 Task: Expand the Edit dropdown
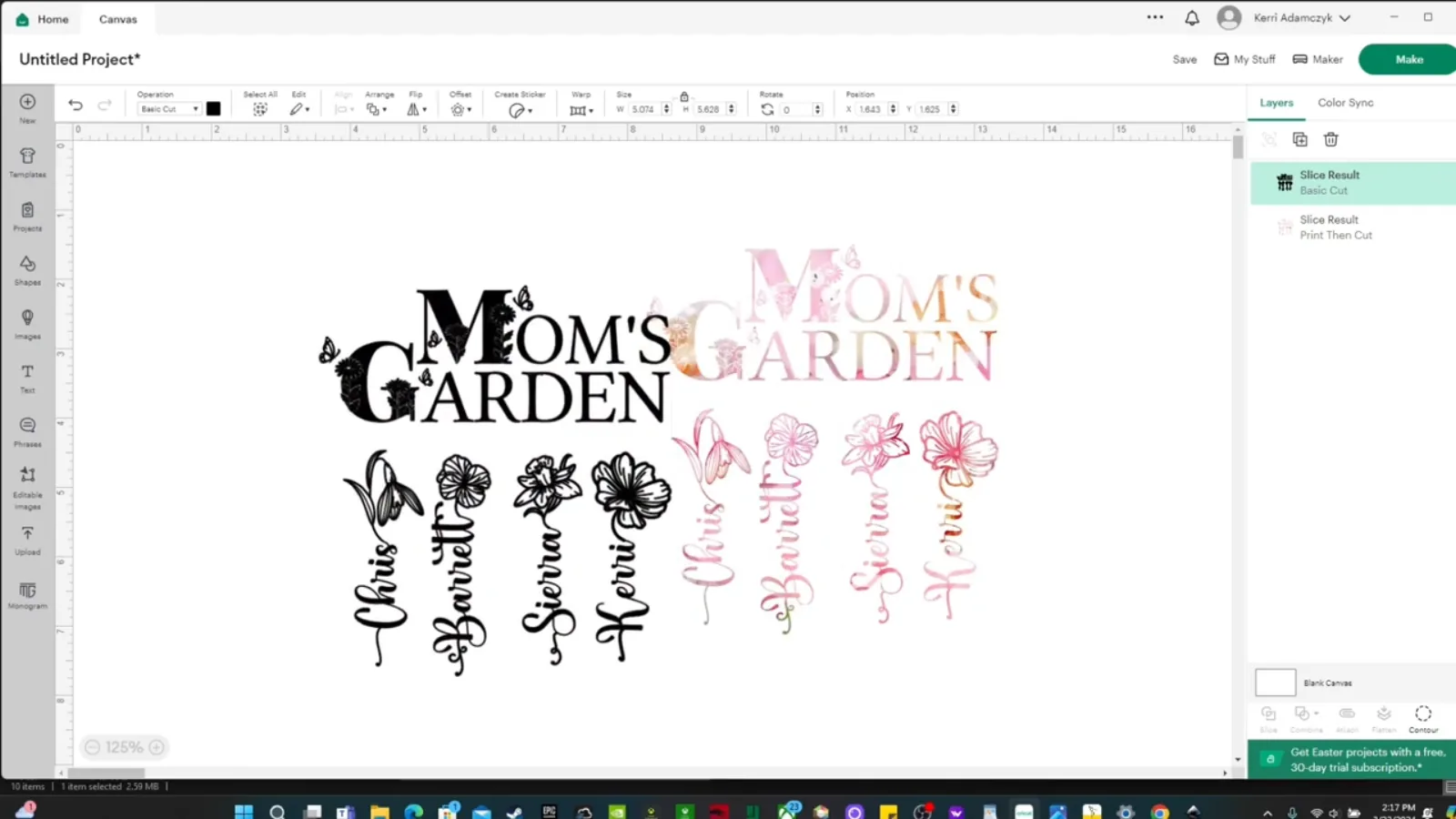[300, 109]
